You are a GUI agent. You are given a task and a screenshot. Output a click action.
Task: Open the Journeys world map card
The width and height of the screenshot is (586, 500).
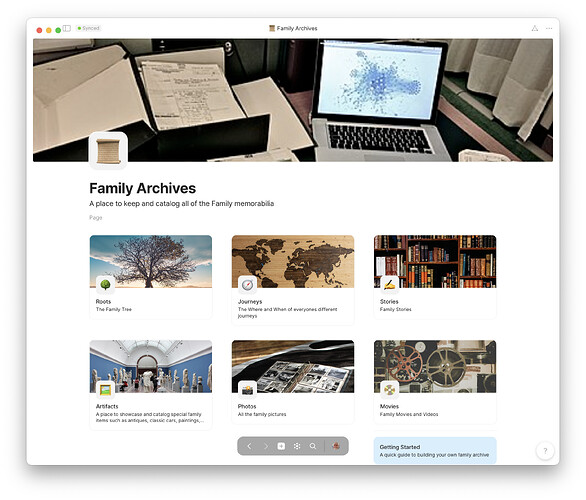(293, 280)
